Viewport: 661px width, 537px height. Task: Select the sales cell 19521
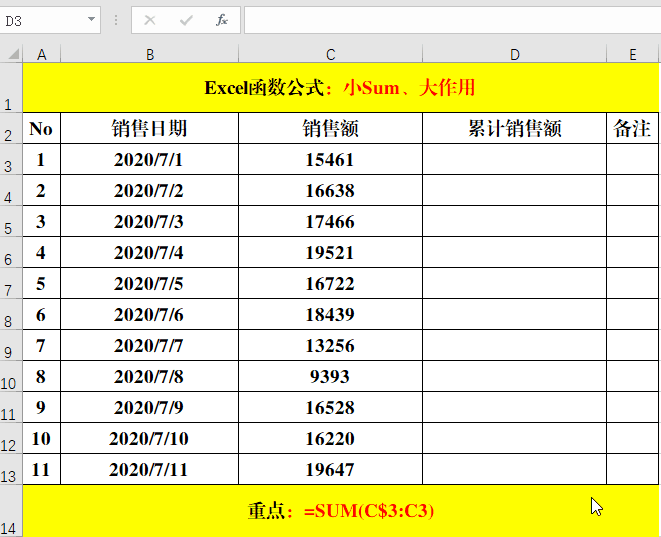[x=330, y=252]
